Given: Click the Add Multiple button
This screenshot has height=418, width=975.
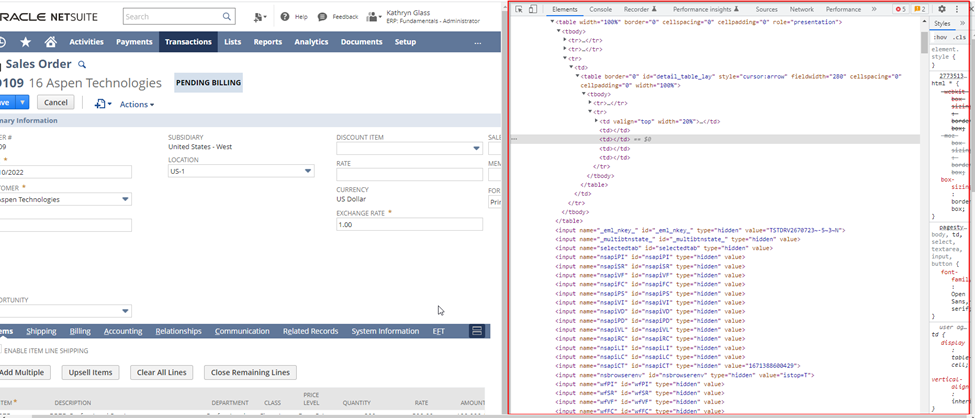Looking at the screenshot, I should pyautogui.click(x=24, y=373).
